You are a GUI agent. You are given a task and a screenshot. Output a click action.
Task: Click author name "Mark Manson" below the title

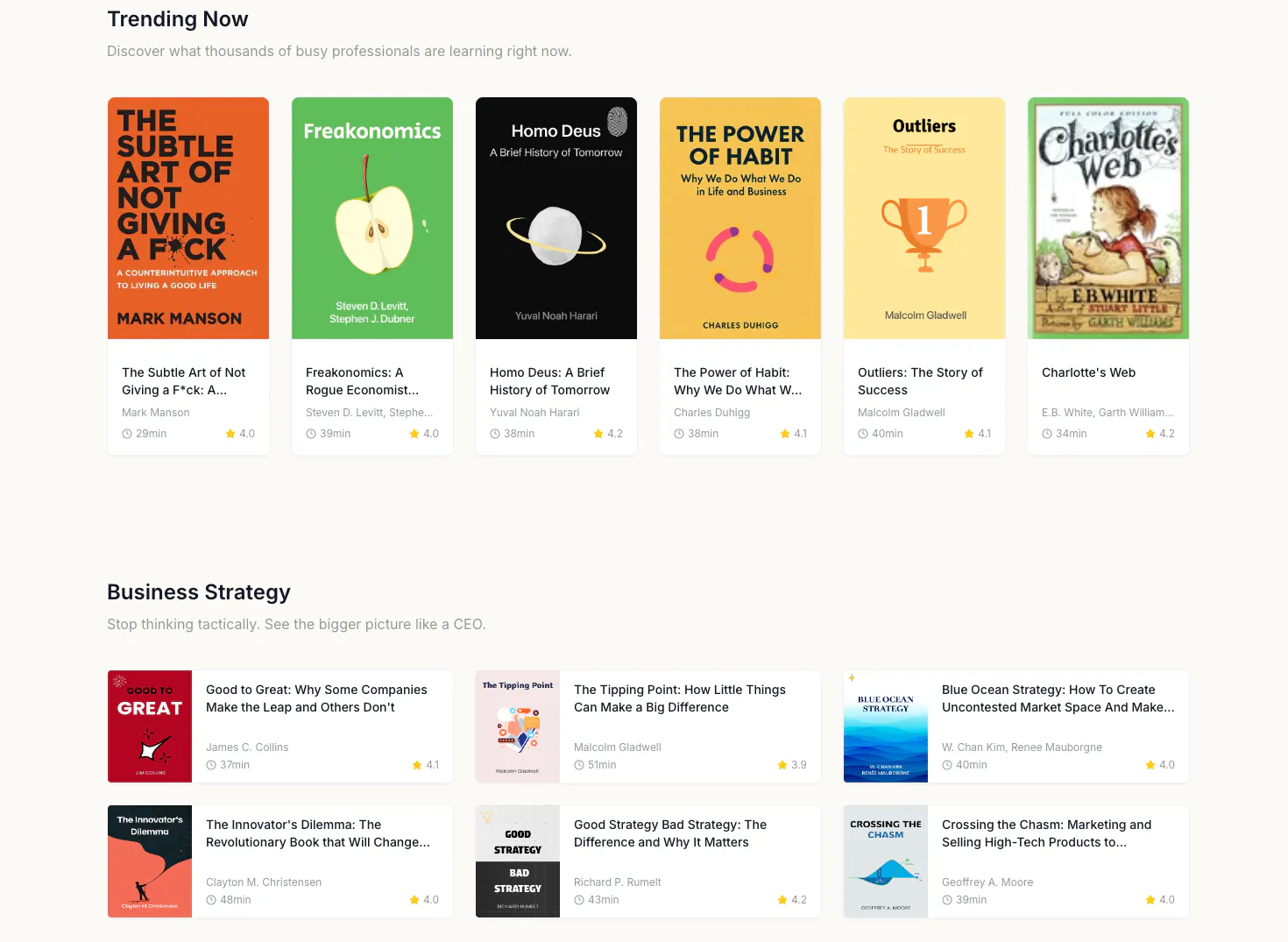[x=156, y=413]
